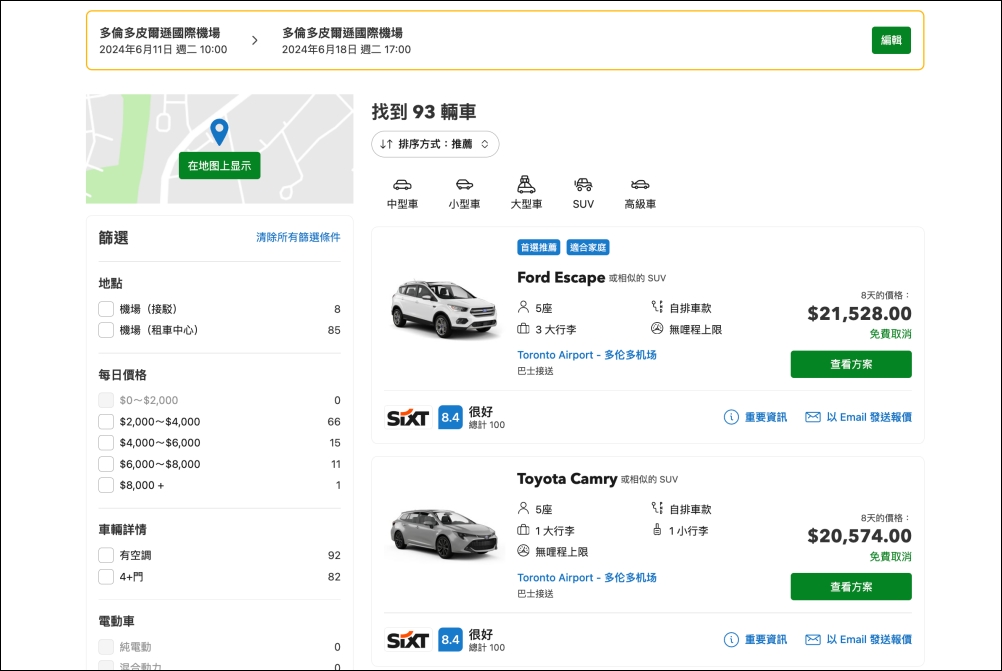
Task: Click 以 Email 發送報價 for Toyota Camry
Action: pos(868,640)
